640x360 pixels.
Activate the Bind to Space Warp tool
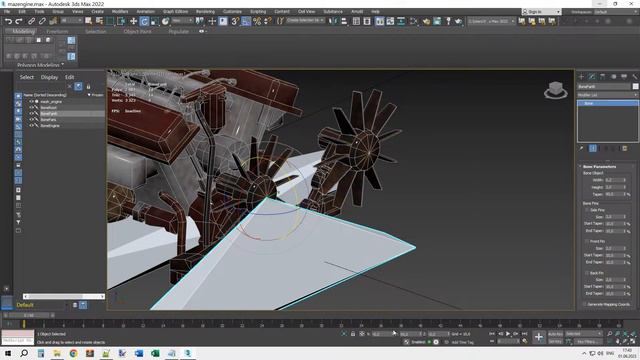coord(53,21)
